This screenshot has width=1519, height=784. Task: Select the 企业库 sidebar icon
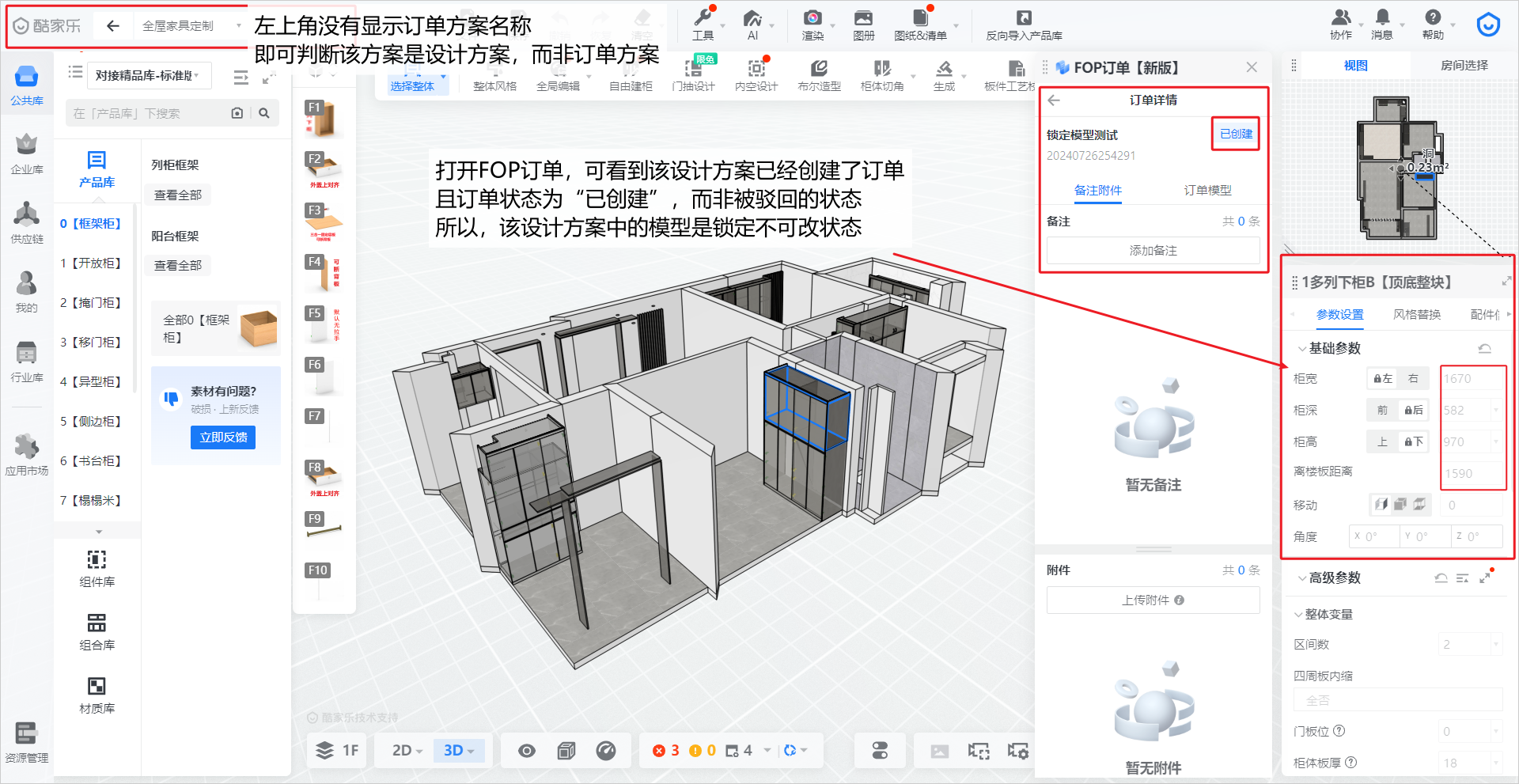(x=26, y=146)
